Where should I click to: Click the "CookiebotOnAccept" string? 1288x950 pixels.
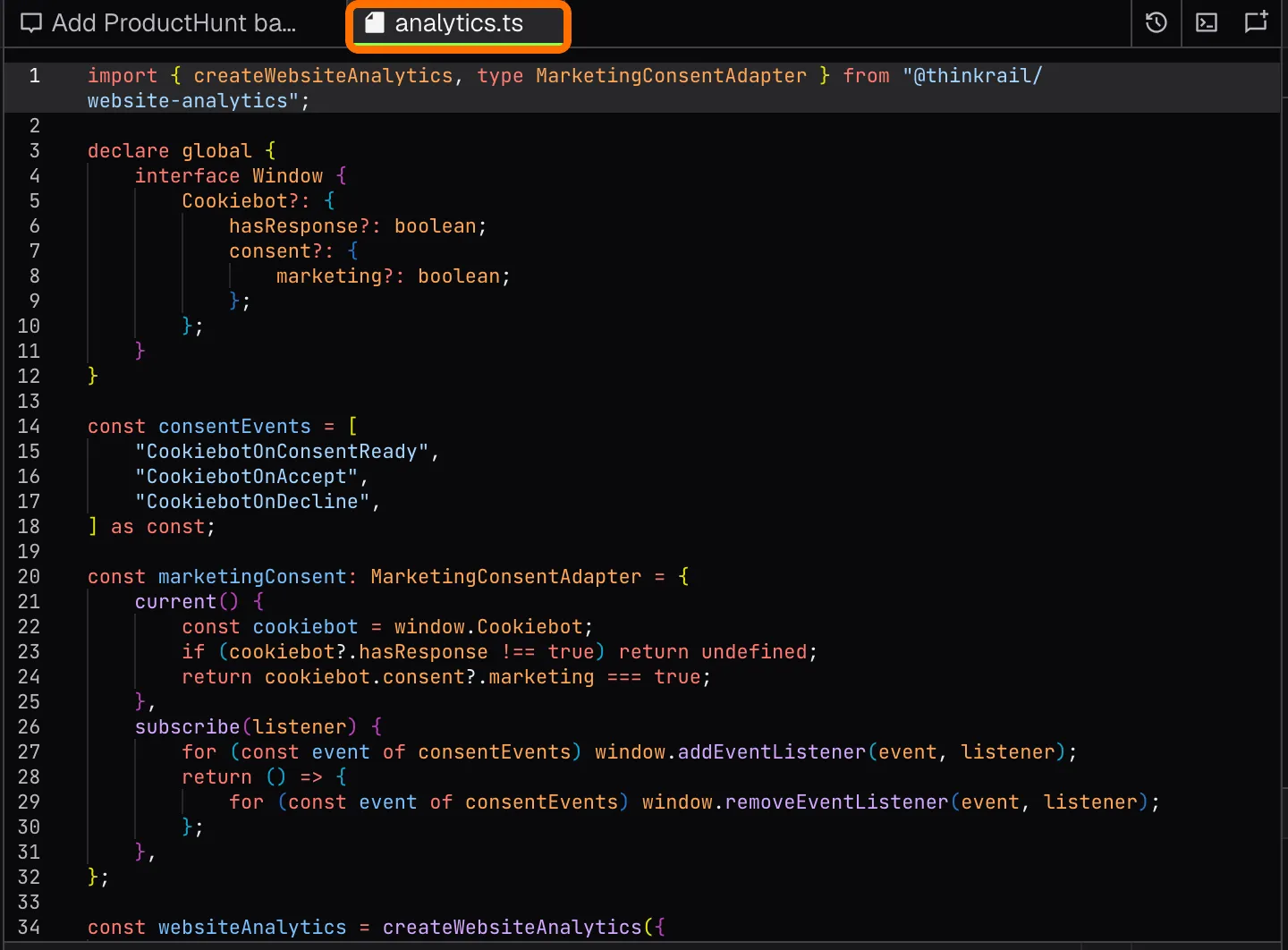click(x=246, y=477)
